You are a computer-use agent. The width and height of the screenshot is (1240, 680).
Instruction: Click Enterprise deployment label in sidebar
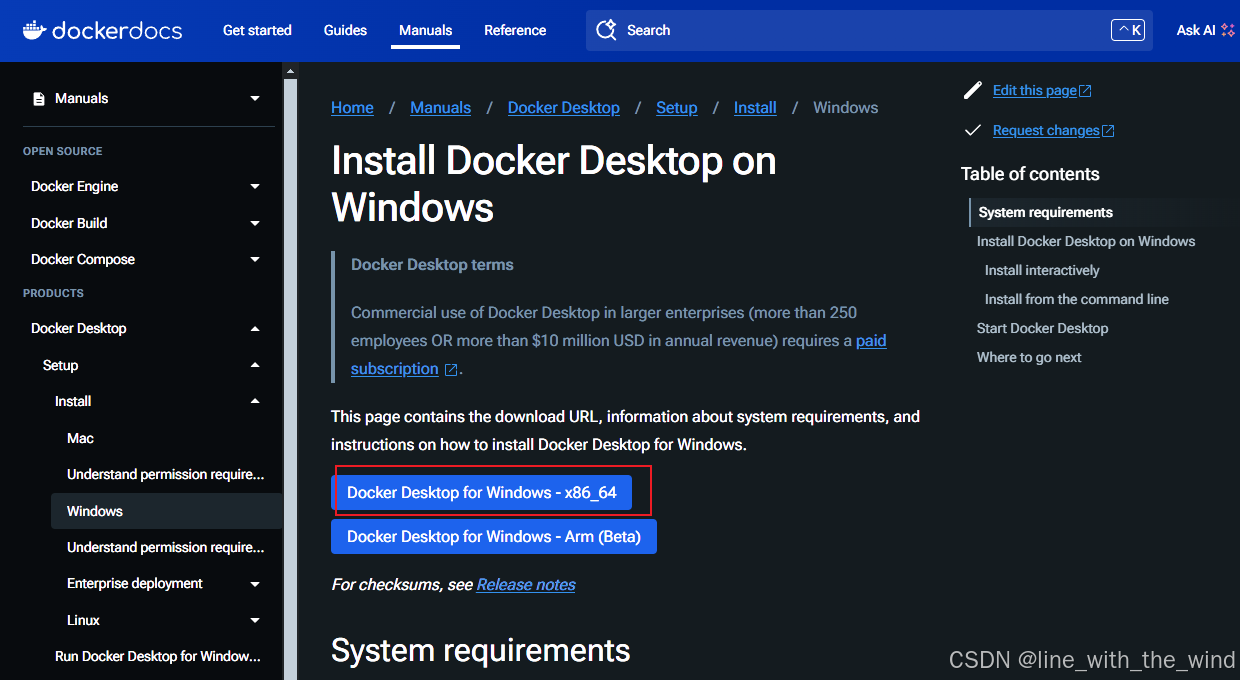pos(135,583)
